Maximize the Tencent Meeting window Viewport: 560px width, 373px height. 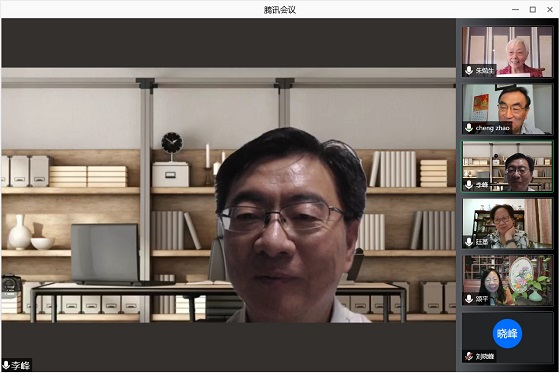coord(532,10)
